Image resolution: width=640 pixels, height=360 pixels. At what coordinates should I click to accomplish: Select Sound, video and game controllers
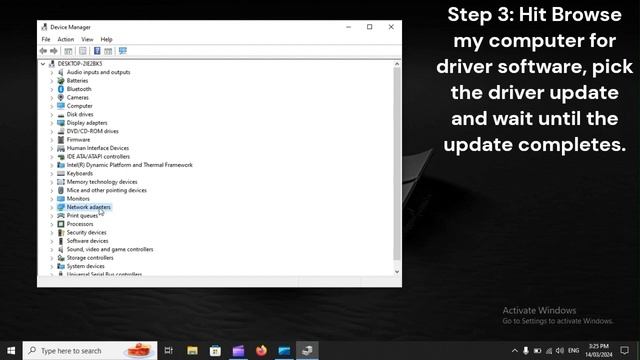[110, 249]
